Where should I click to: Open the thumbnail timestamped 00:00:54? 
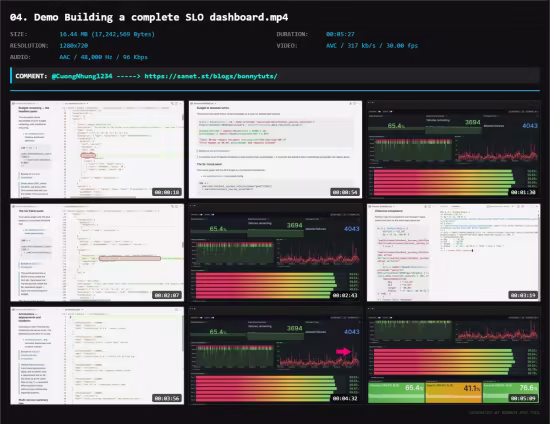click(275, 149)
